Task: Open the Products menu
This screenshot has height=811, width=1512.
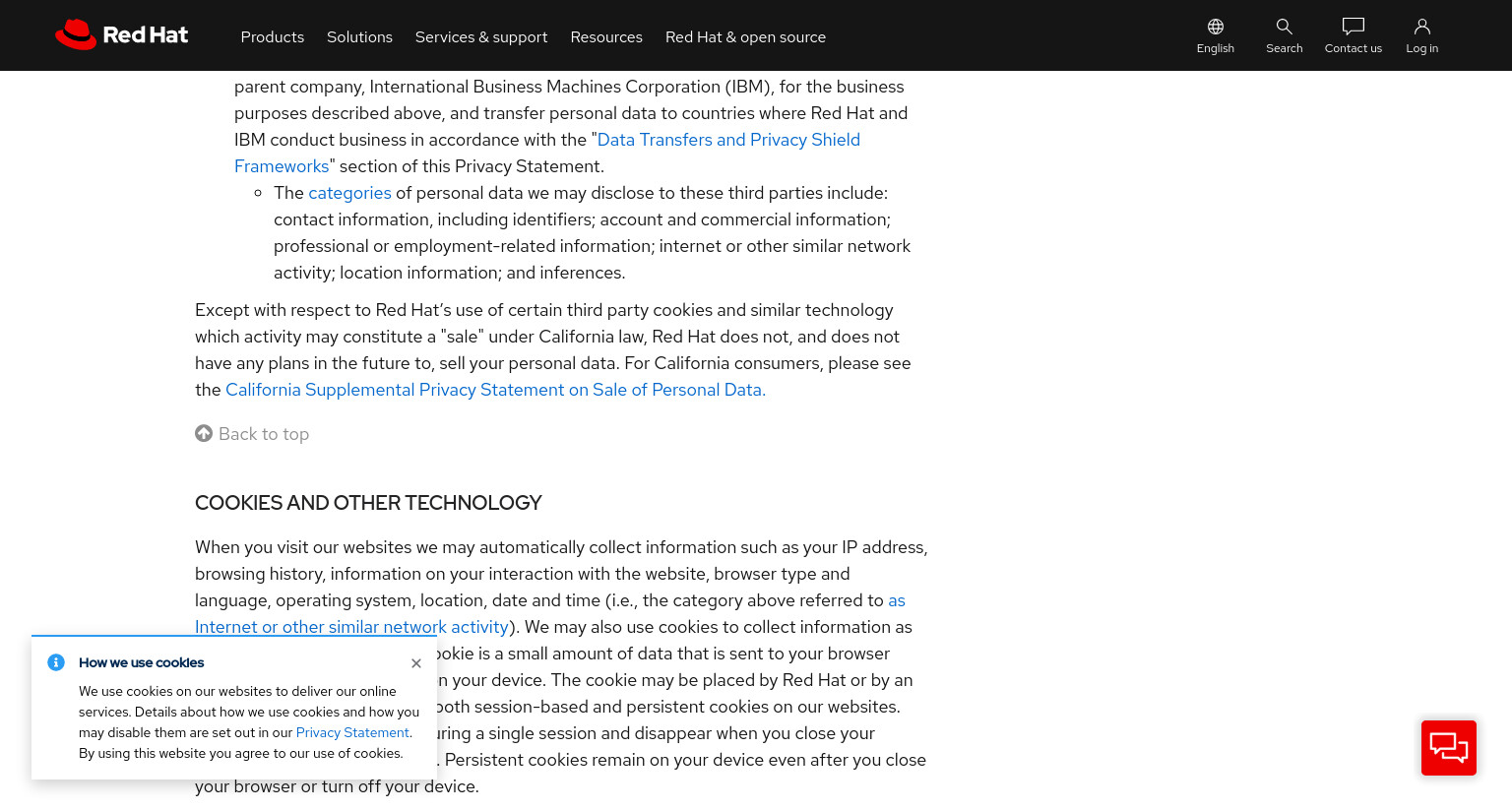Action: click(273, 36)
